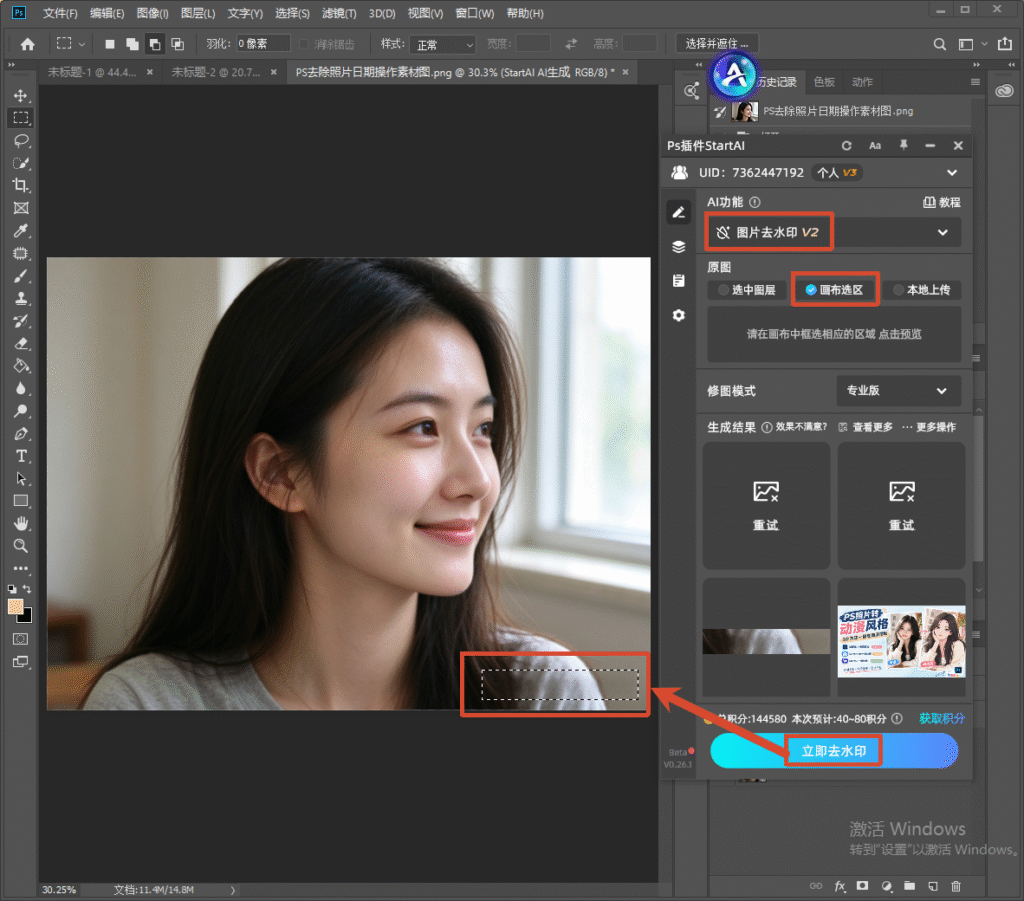Open the history panel menu icon
This screenshot has height=901, width=1024.
click(975, 82)
